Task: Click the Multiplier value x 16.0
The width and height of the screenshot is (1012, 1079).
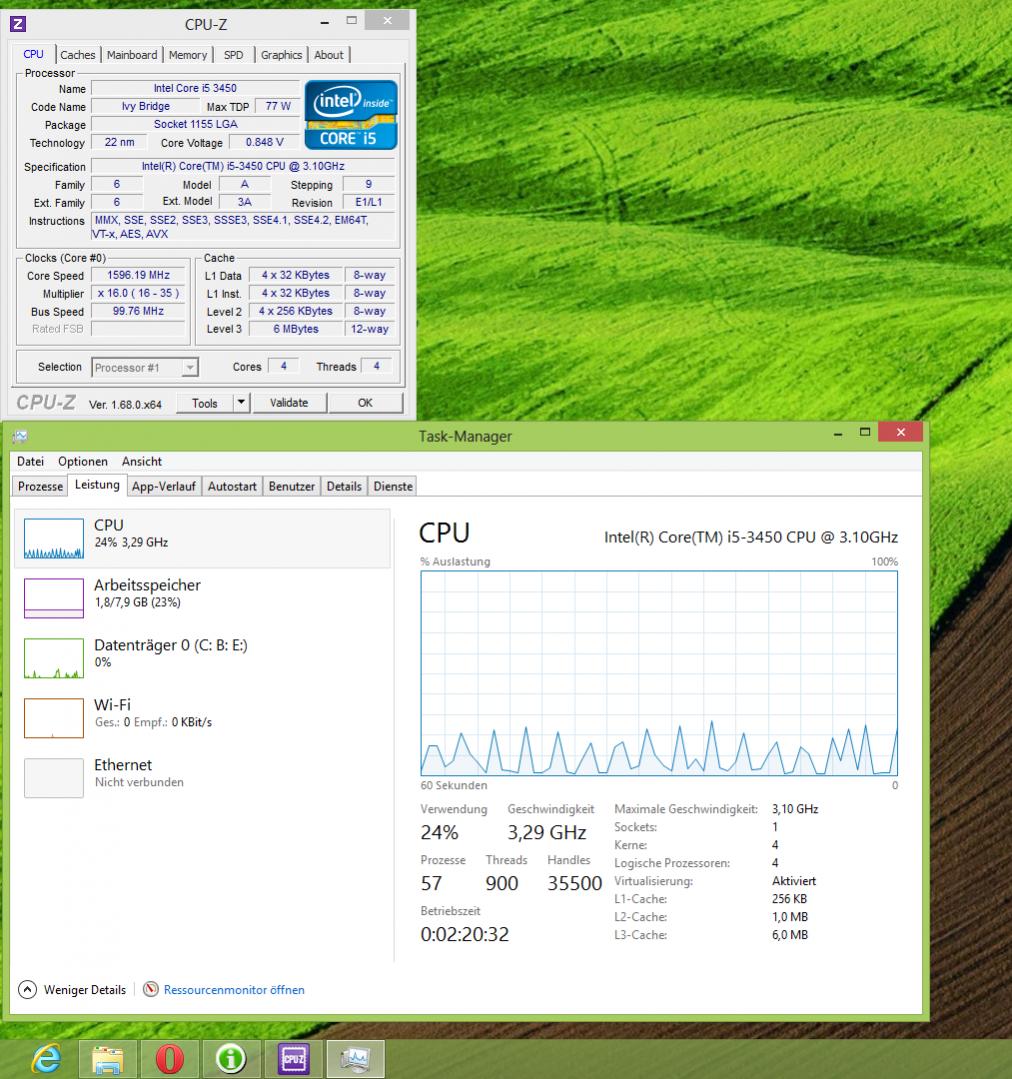Action: [x=138, y=292]
